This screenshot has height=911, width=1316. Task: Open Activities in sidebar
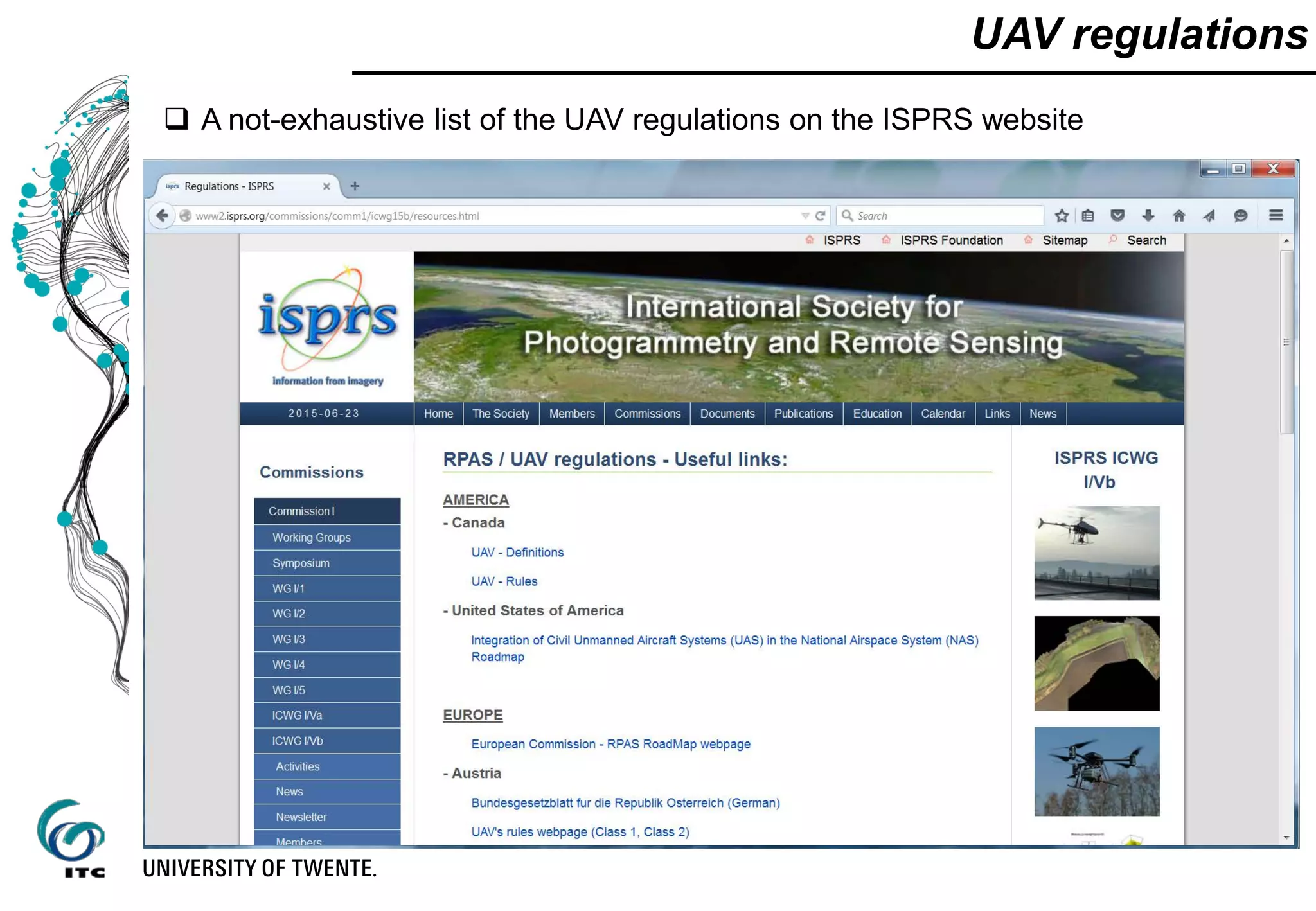(327, 767)
